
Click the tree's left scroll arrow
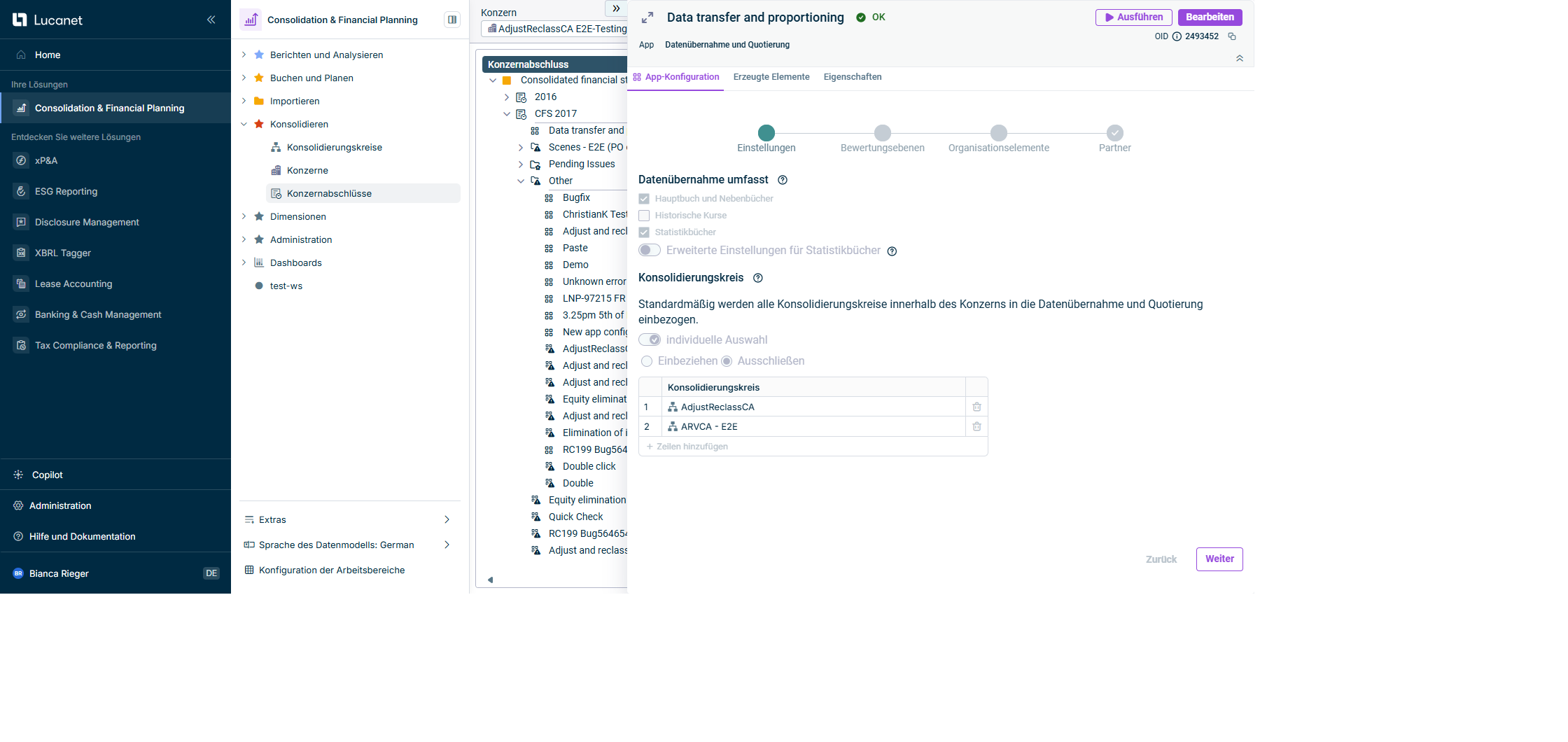click(490, 580)
